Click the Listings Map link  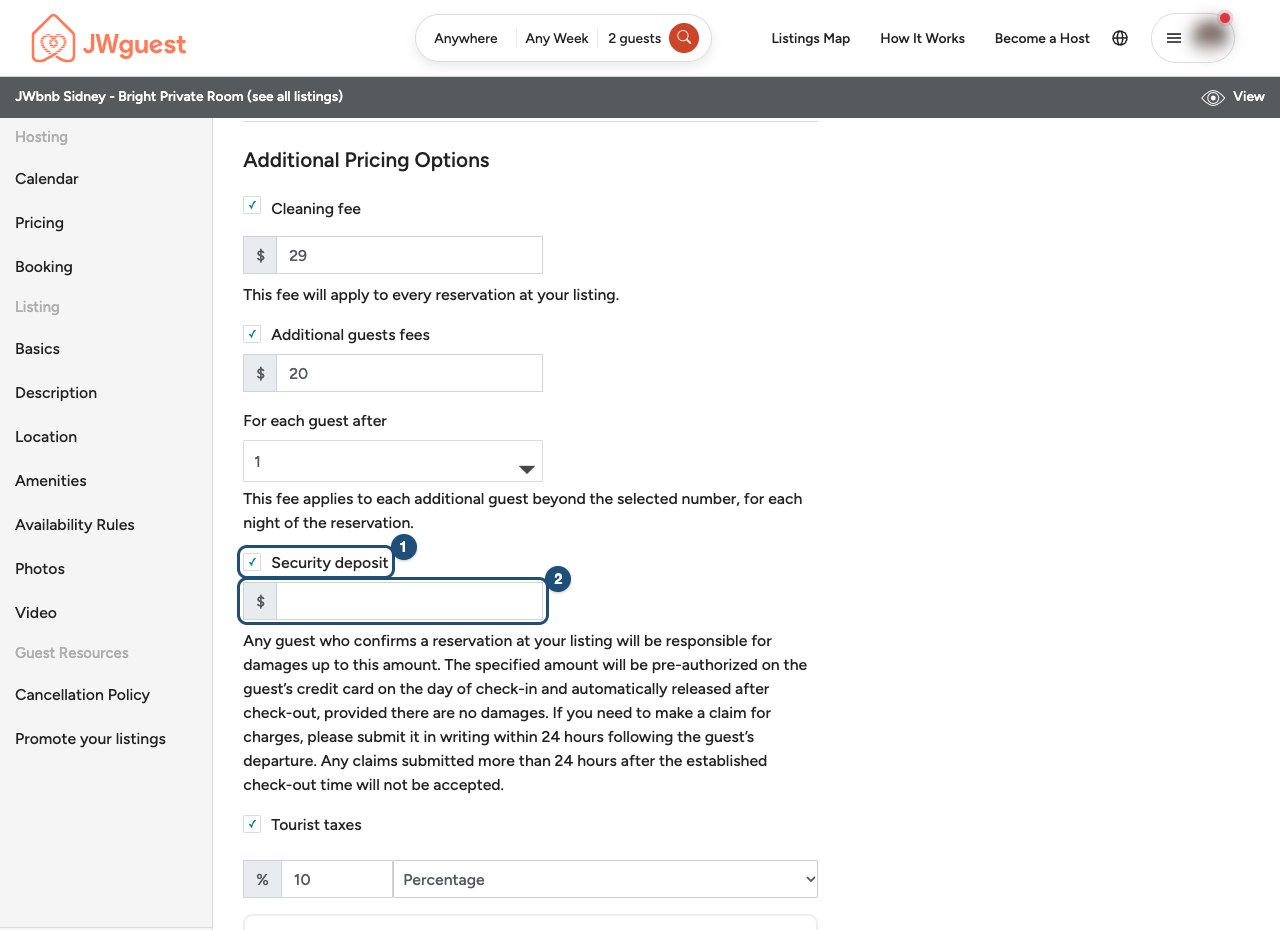pos(811,38)
